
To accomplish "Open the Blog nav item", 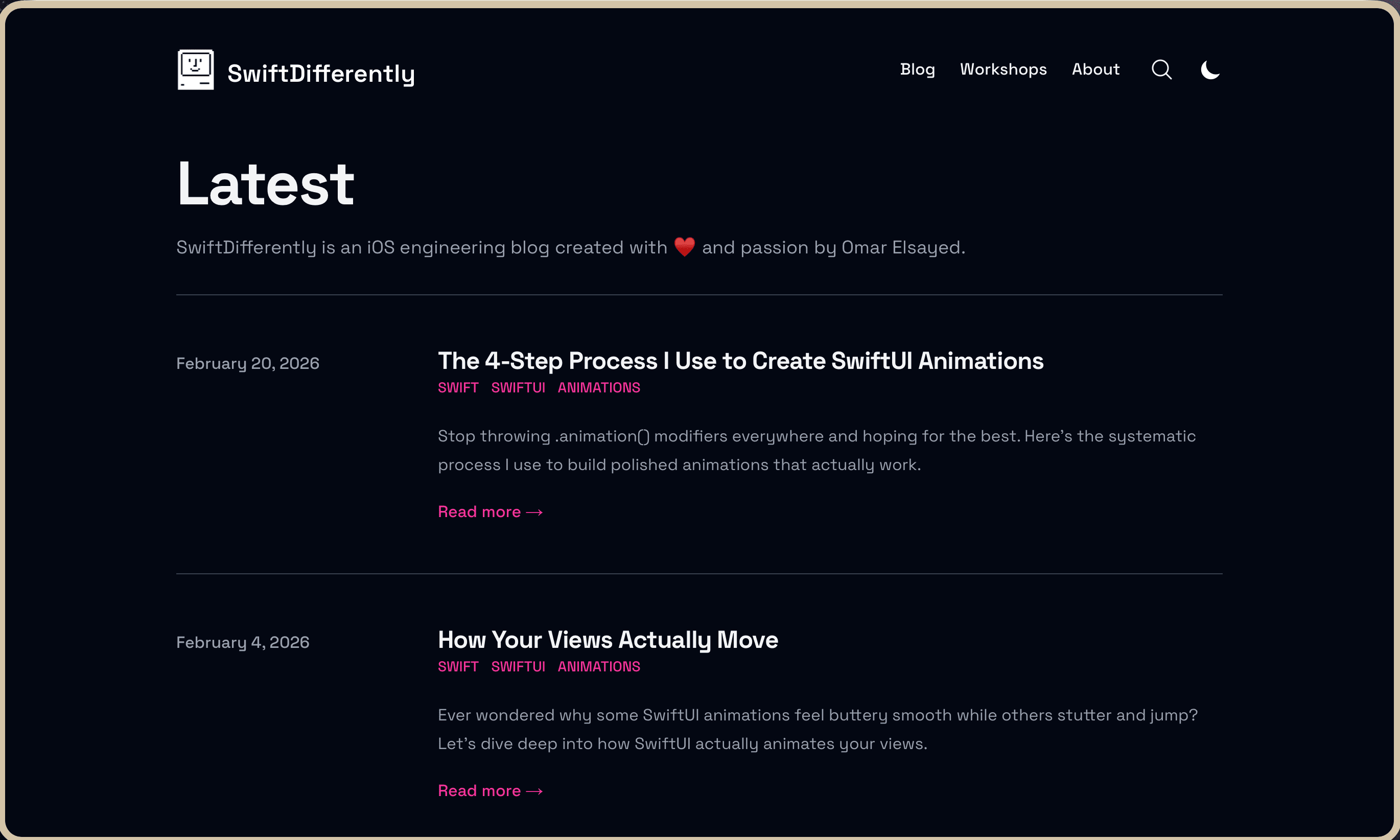I will pyautogui.click(x=917, y=69).
